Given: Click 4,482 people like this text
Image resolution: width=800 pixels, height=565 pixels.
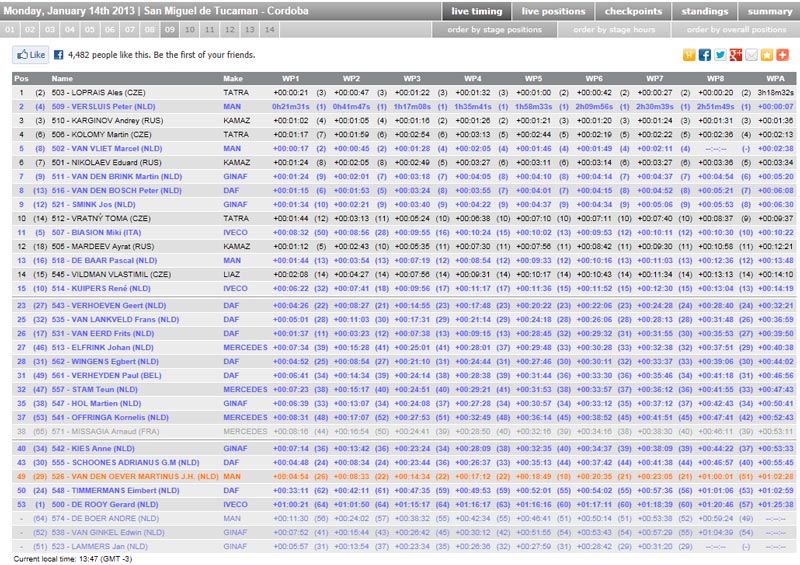Looking at the screenshot, I should point(161,55).
